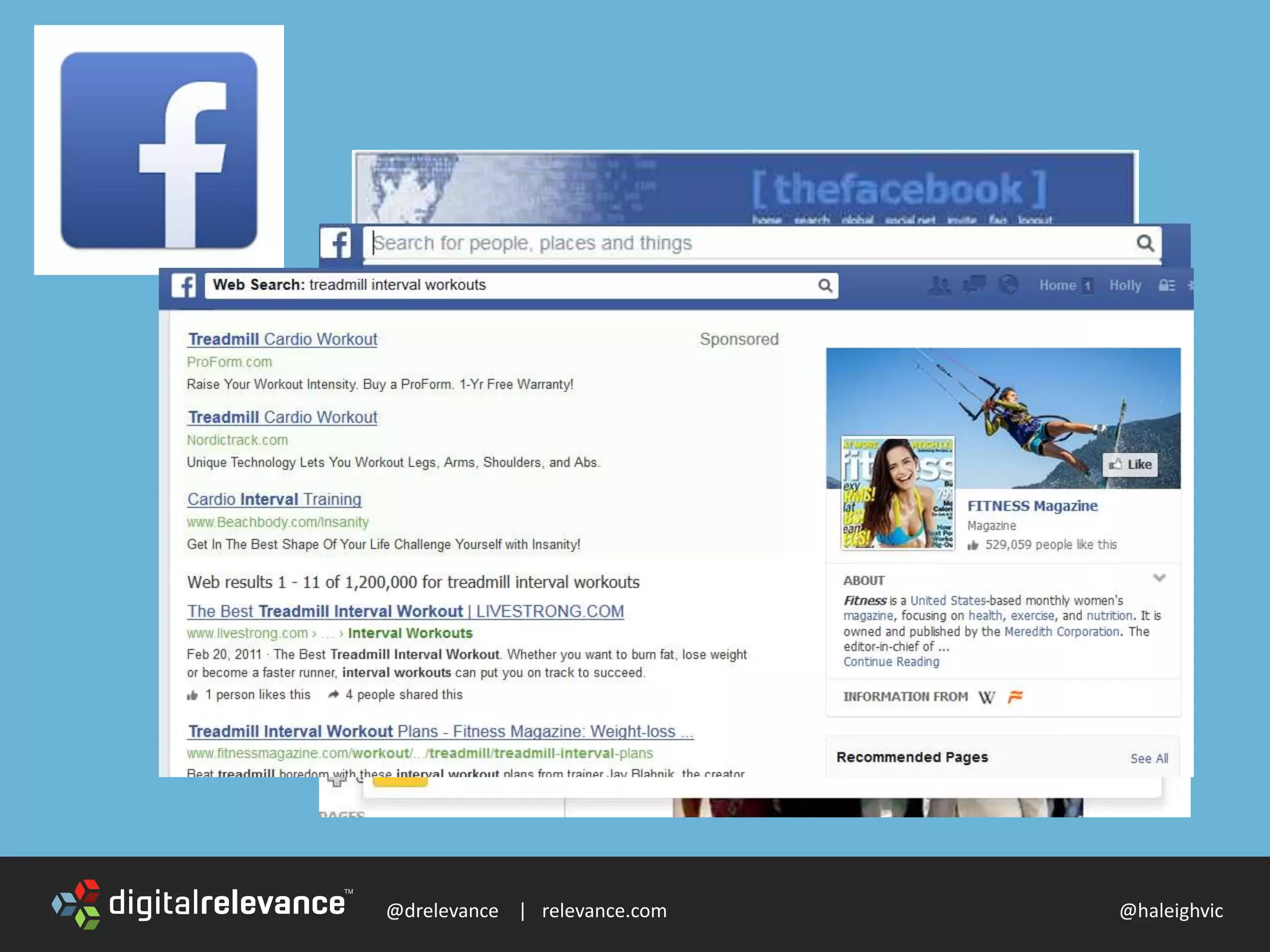Click '529,059 people like this' text
The image size is (1270, 952).
[1050, 545]
